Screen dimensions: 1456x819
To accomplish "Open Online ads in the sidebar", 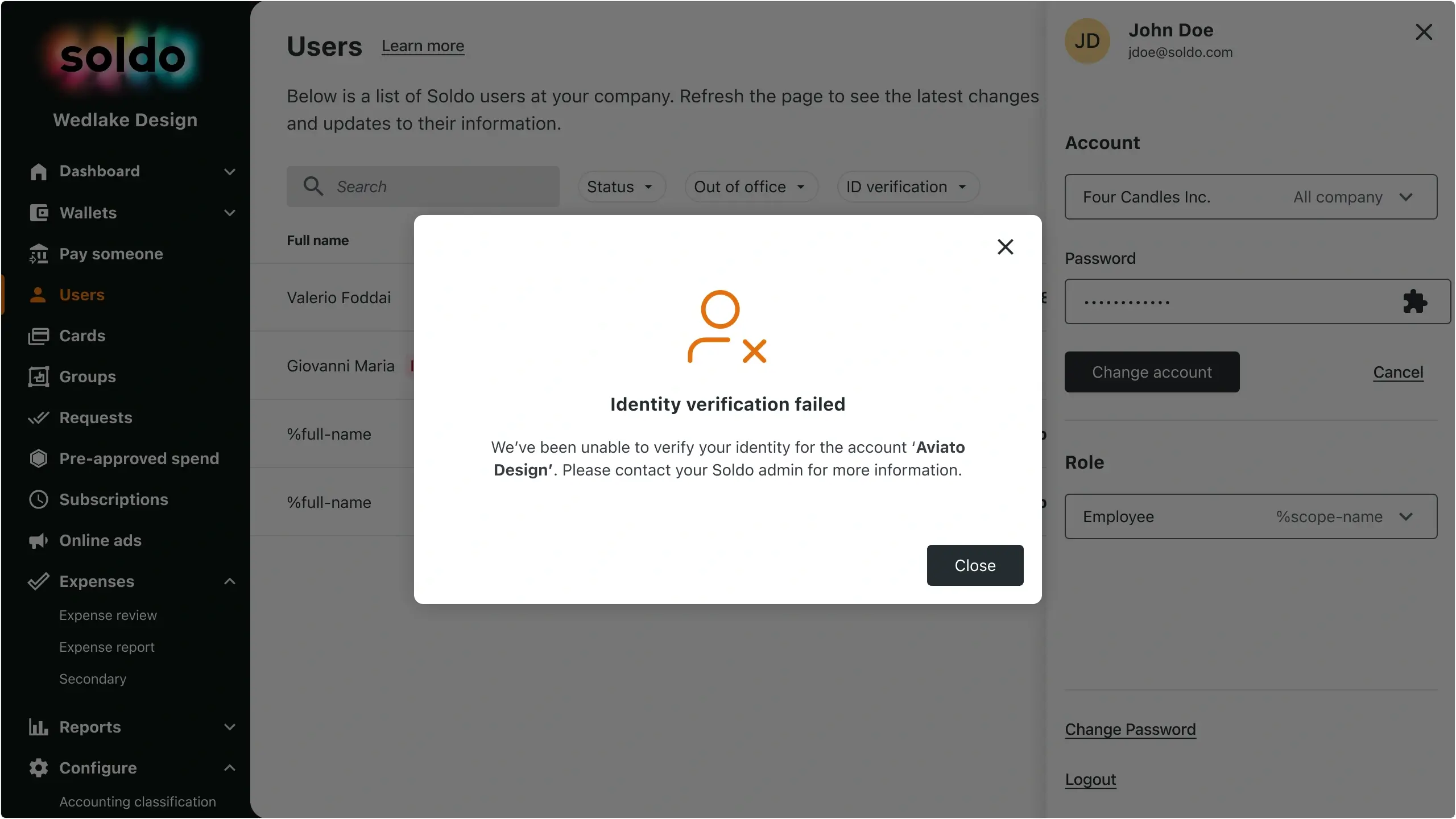I will tap(101, 540).
